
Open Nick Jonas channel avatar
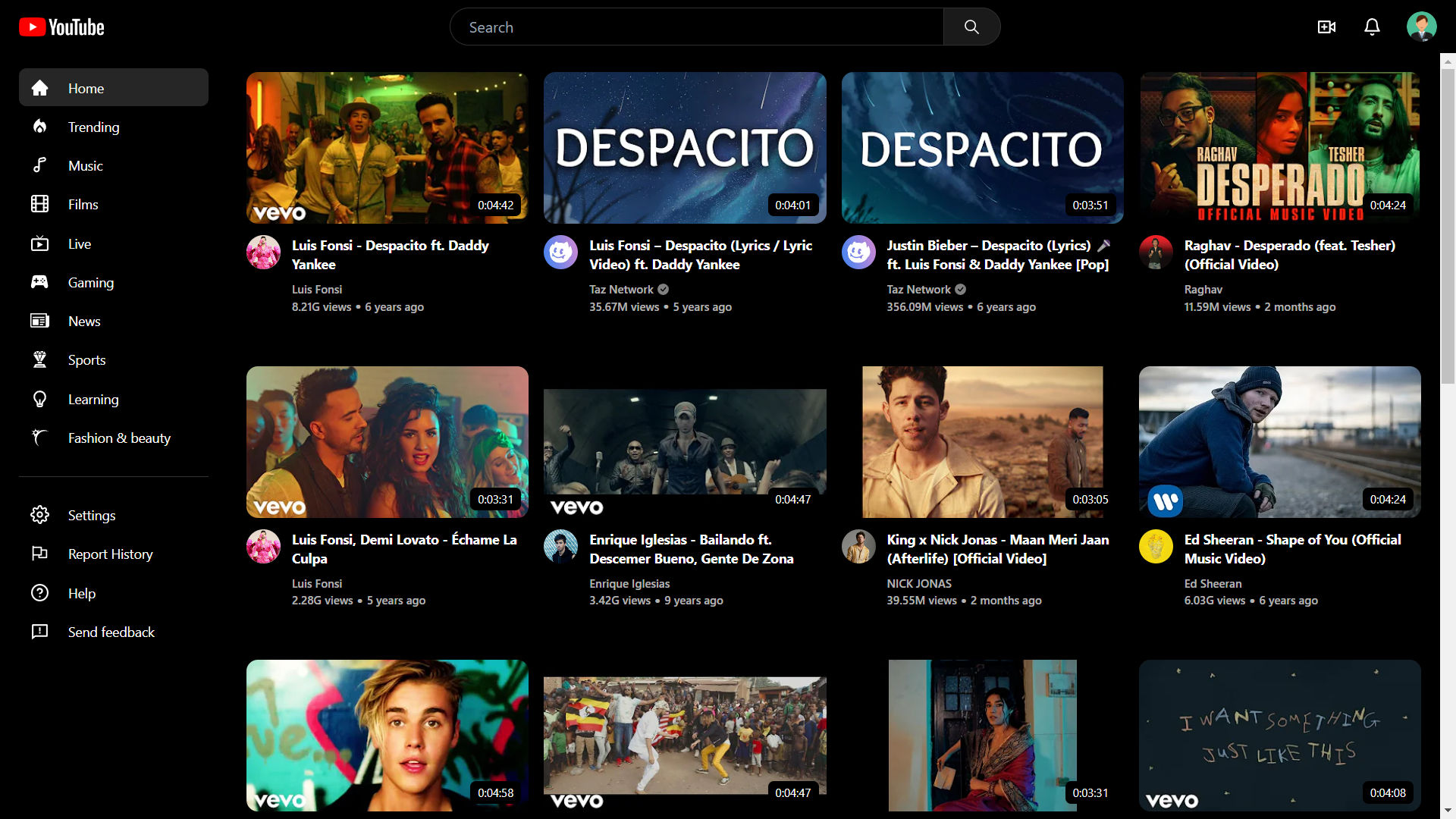859,547
